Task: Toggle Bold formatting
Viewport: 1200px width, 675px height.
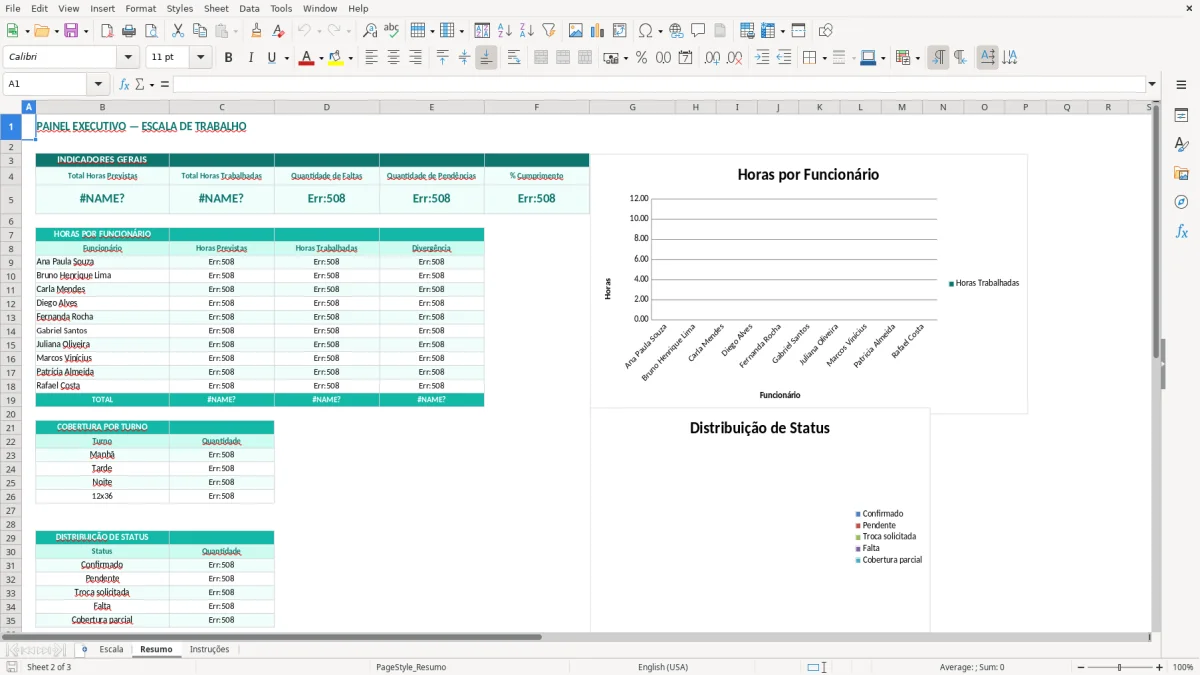Action: tap(228, 58)
